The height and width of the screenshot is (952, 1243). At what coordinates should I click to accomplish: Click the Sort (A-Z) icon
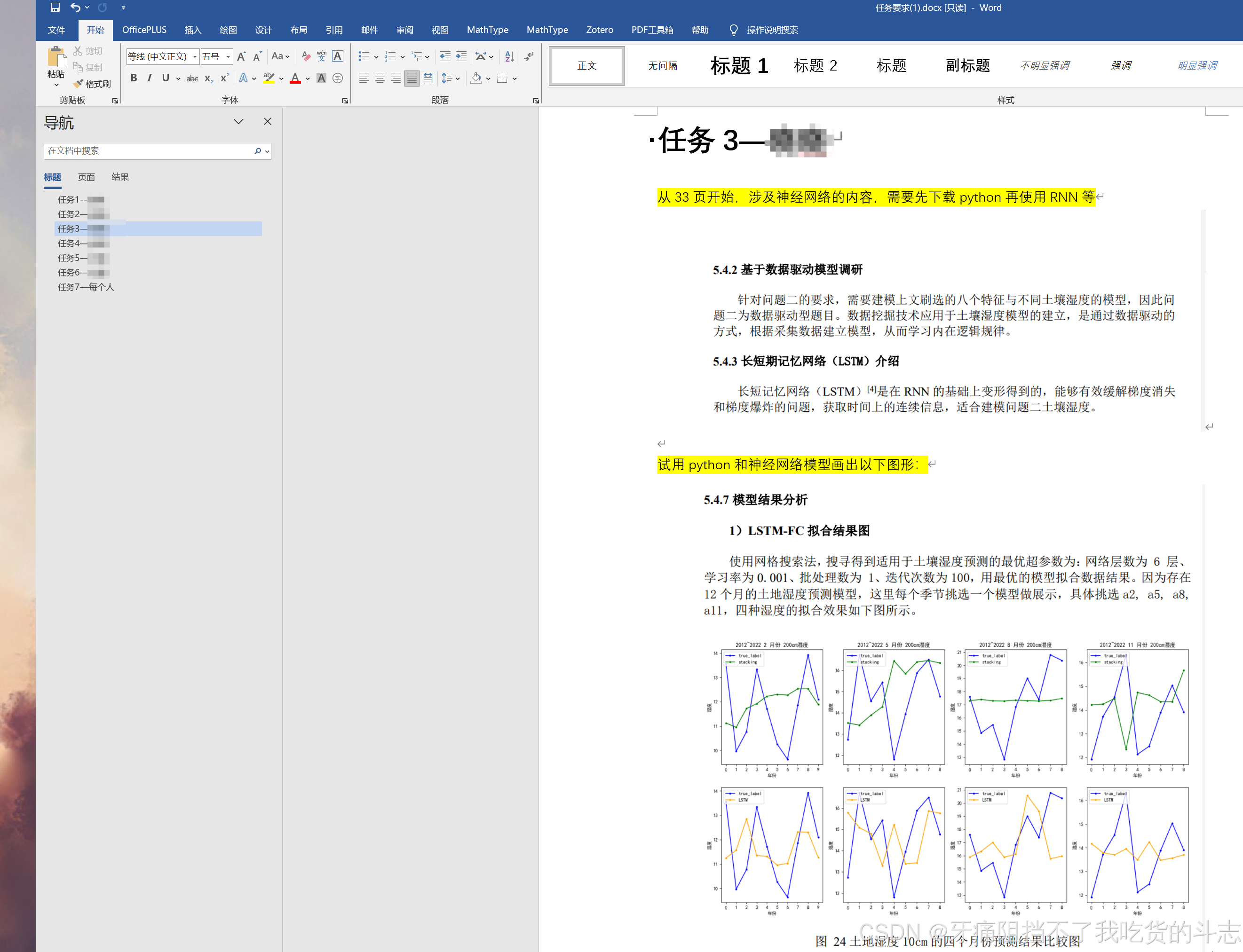tap(509, 56)
